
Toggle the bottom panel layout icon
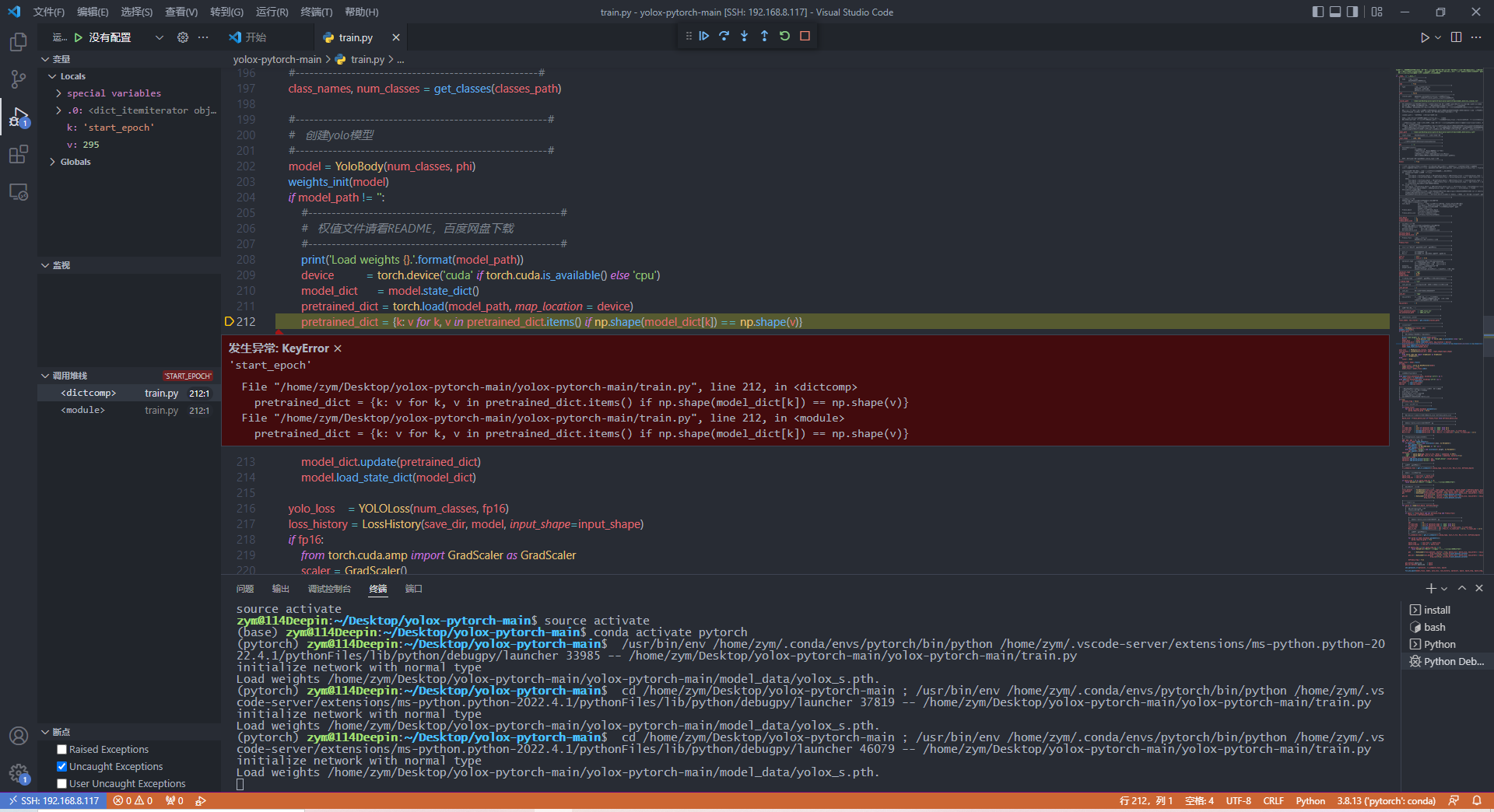(x=1335, y=12)
